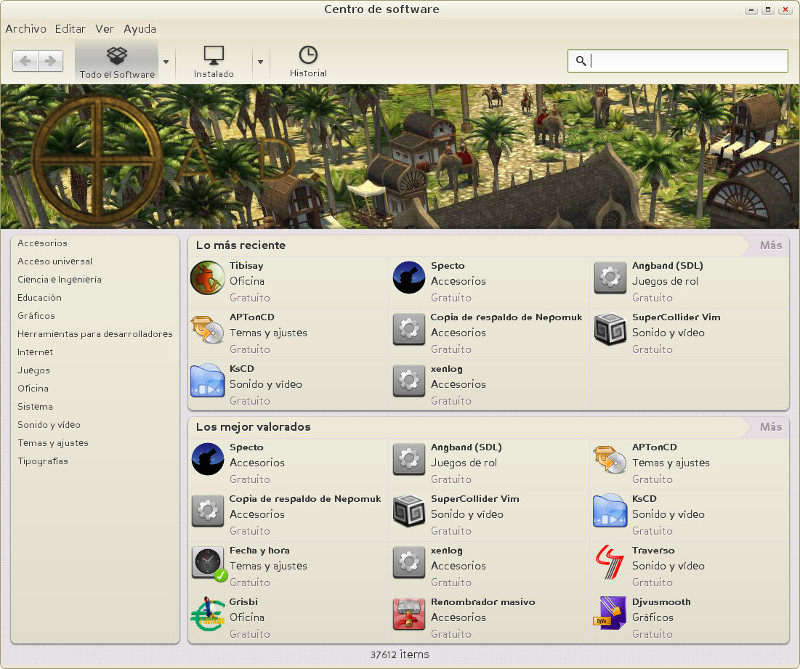Select the Renombrador masivo icon
The width and height of the screenshot is (800, 669).
point(409,614)
